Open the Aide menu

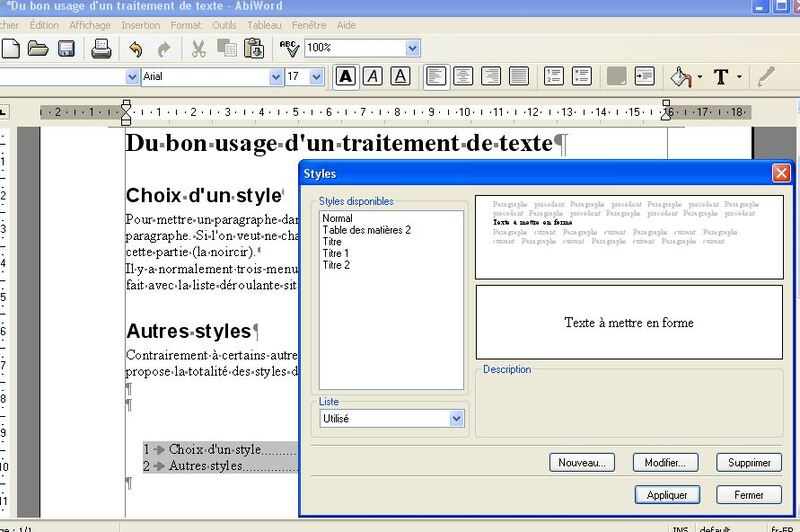(346, 25)
